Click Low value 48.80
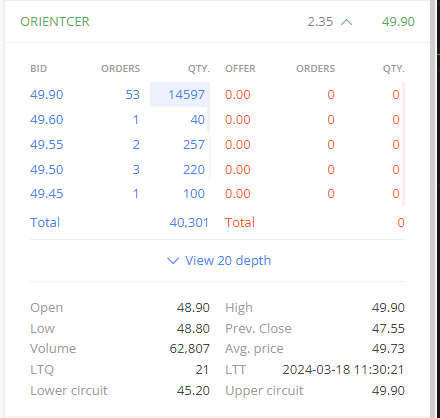440x418 pixels. coord(193,328)
